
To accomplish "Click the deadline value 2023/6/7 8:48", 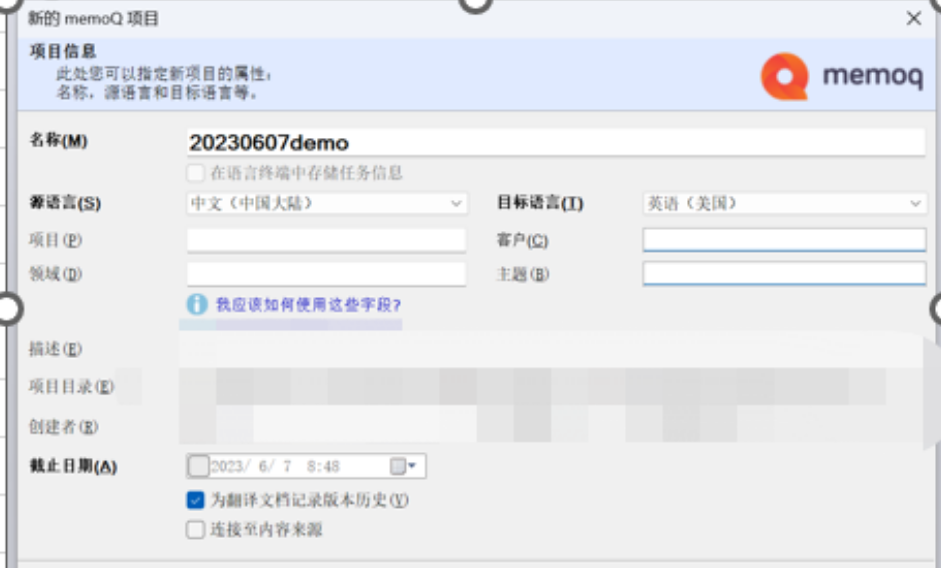I will 275,467.
